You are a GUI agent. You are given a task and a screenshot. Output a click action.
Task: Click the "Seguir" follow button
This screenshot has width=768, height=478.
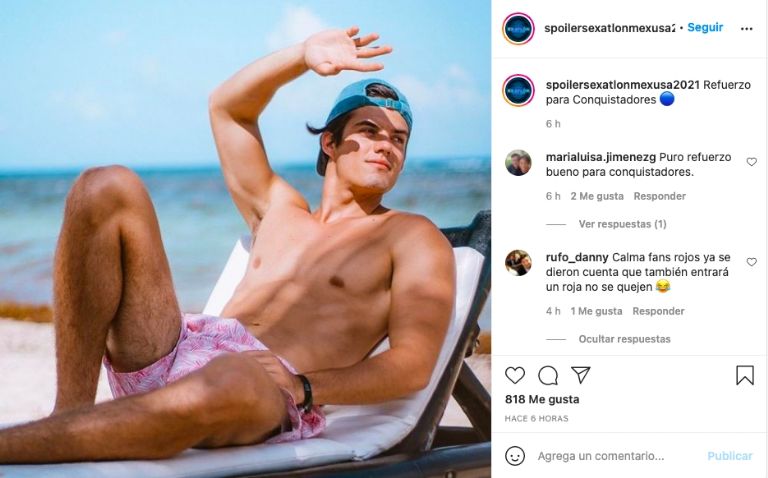pyautogui.click(x=705, y=28)
